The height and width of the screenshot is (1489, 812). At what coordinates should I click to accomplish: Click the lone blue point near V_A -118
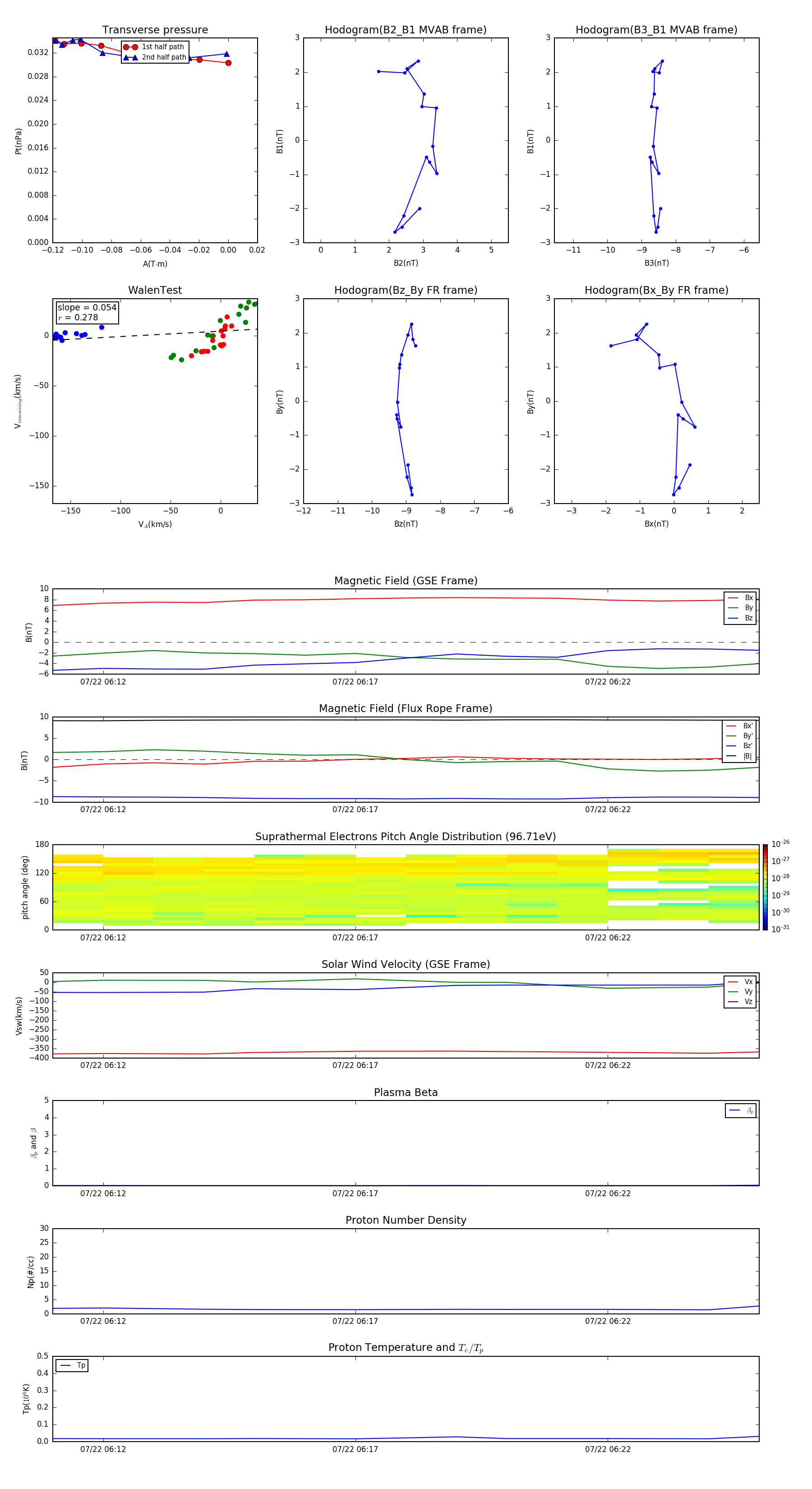[x=101, y=328]
